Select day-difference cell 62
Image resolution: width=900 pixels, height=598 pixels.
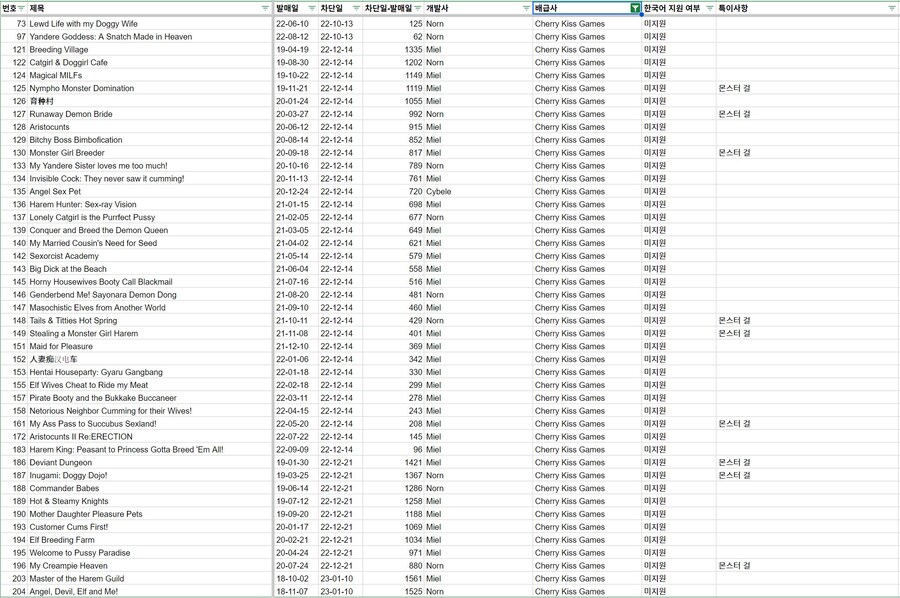(x=417, y=36)
